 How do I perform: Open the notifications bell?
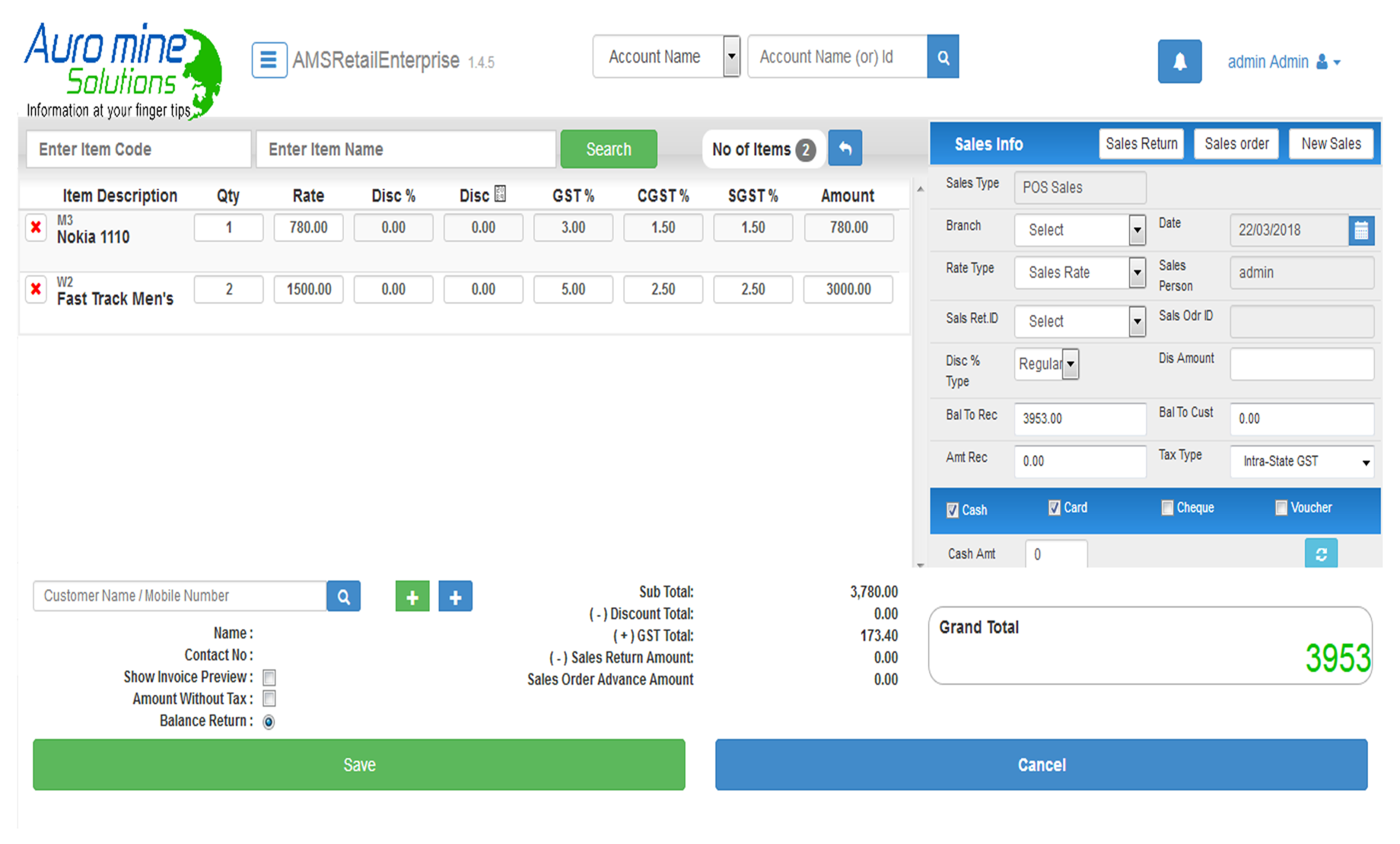point(1179,61)
